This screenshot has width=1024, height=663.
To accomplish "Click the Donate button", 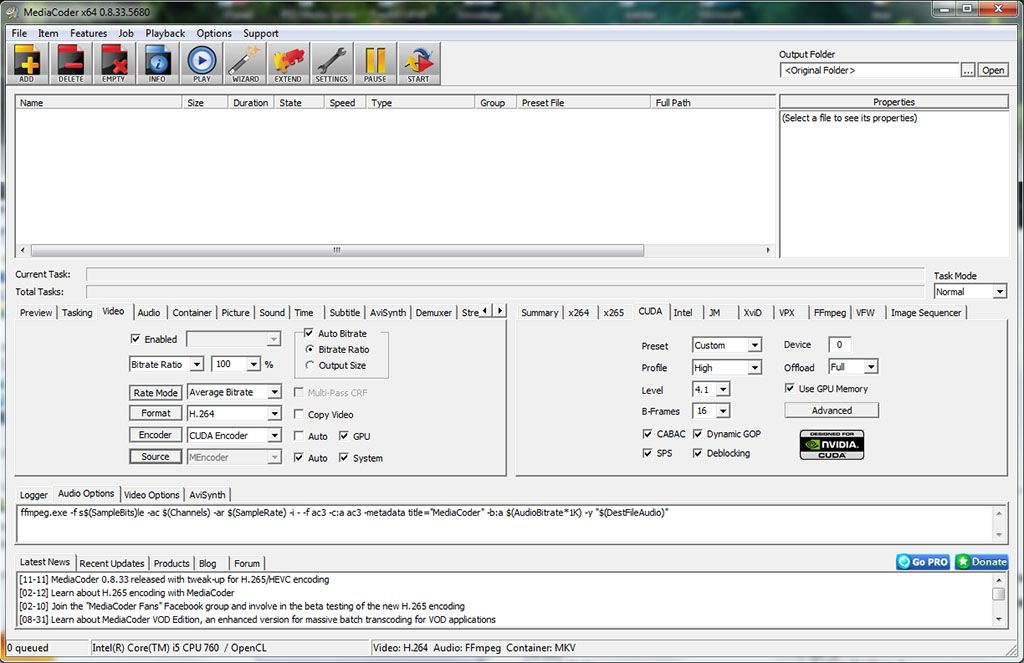I will click(x=982, y=562).
